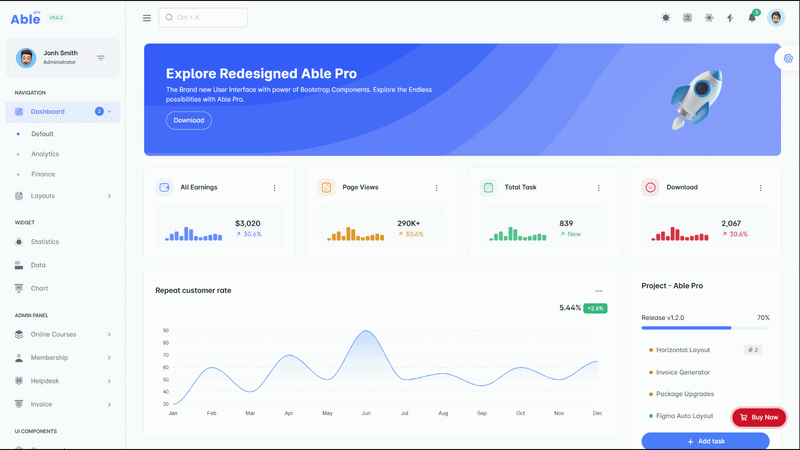Click the Invoice icon

(19, 404)
